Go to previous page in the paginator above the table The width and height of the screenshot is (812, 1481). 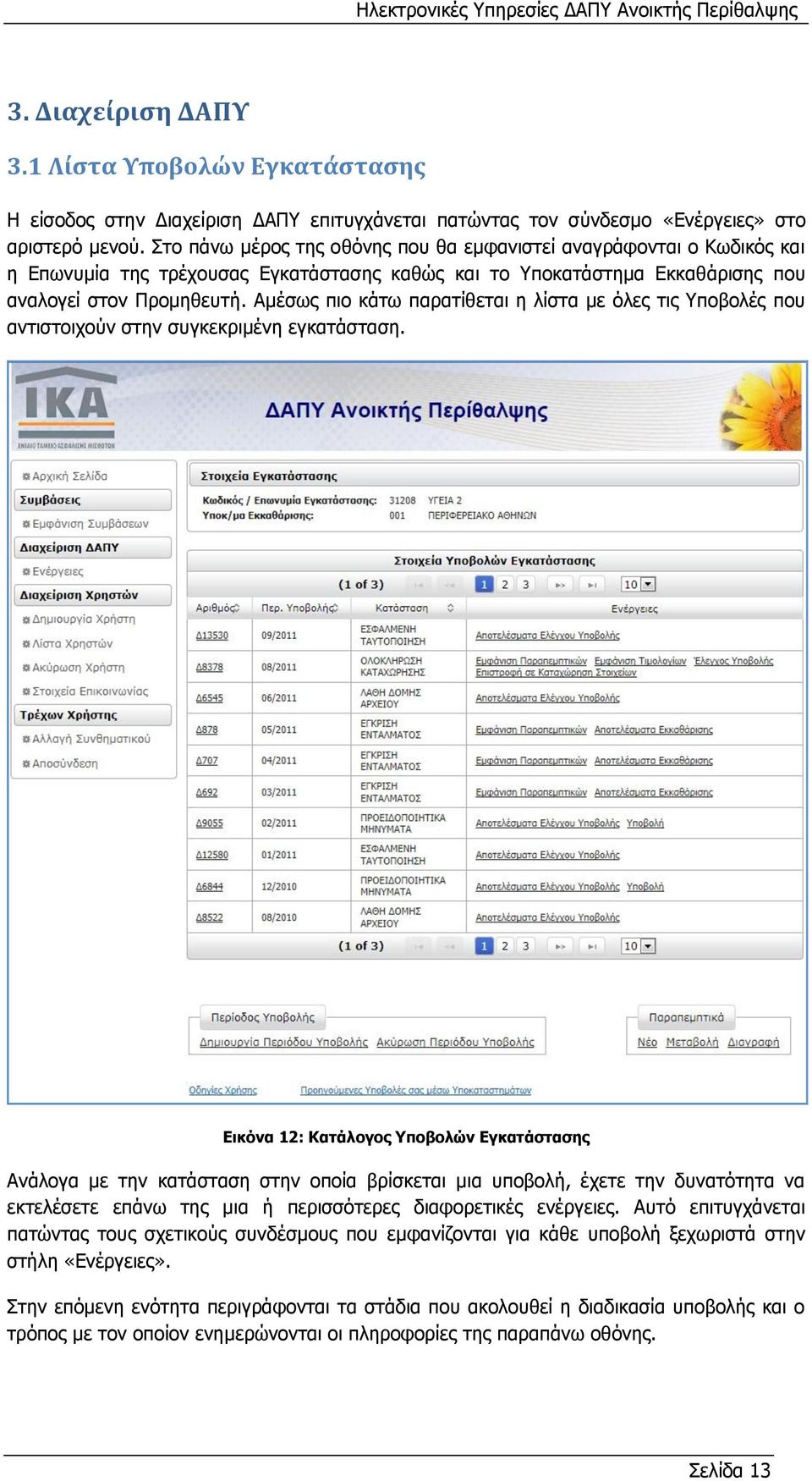450,585
